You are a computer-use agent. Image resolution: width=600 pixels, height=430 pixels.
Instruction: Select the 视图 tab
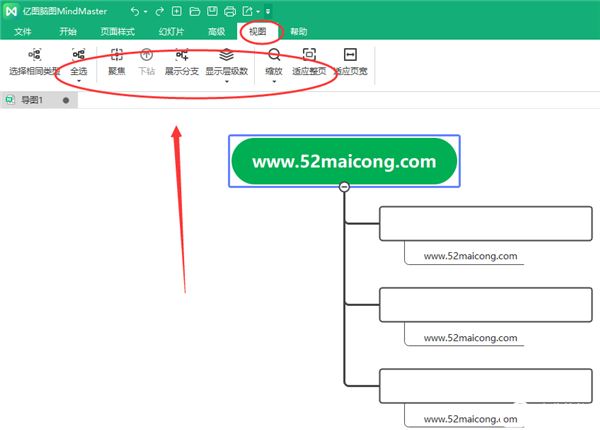(x=258, y=31)
